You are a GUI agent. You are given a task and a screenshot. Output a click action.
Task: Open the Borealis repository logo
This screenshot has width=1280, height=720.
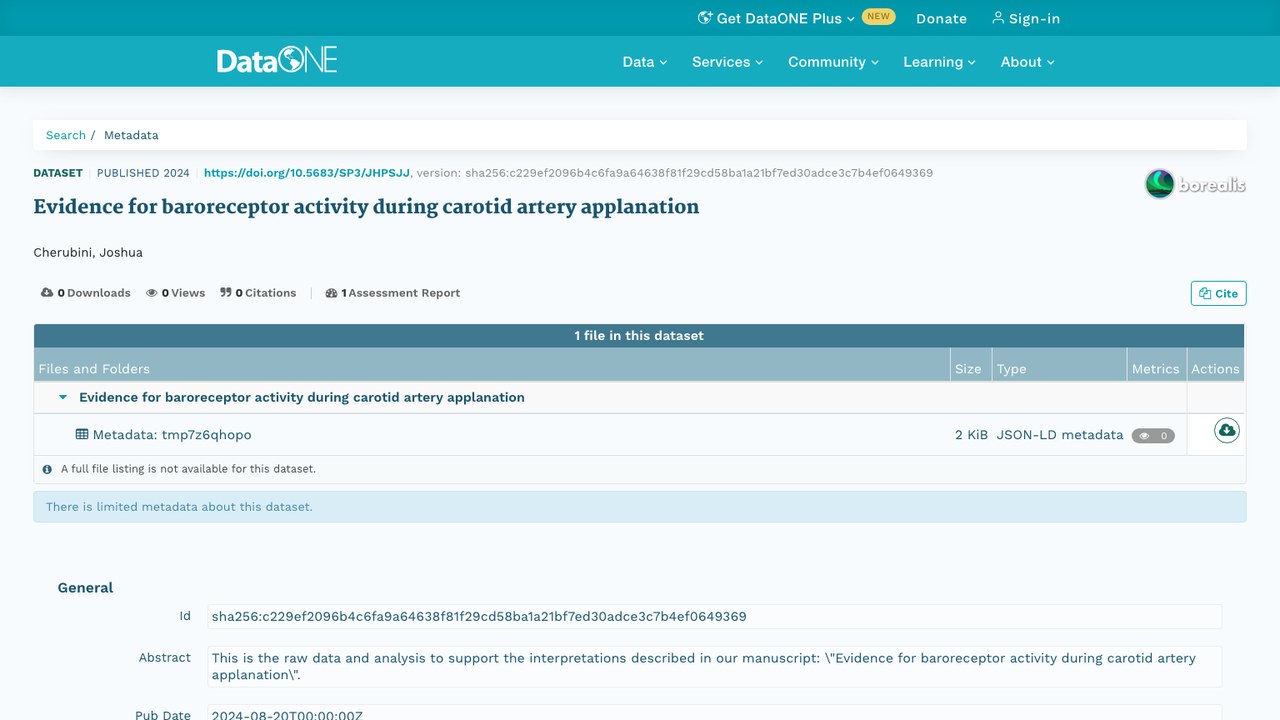pos(1195,184)
